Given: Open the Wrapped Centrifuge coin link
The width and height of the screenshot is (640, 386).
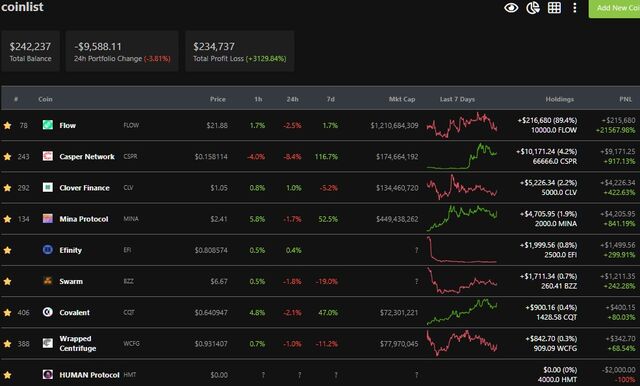Looking at the screenshot, I should click(78, 344).
